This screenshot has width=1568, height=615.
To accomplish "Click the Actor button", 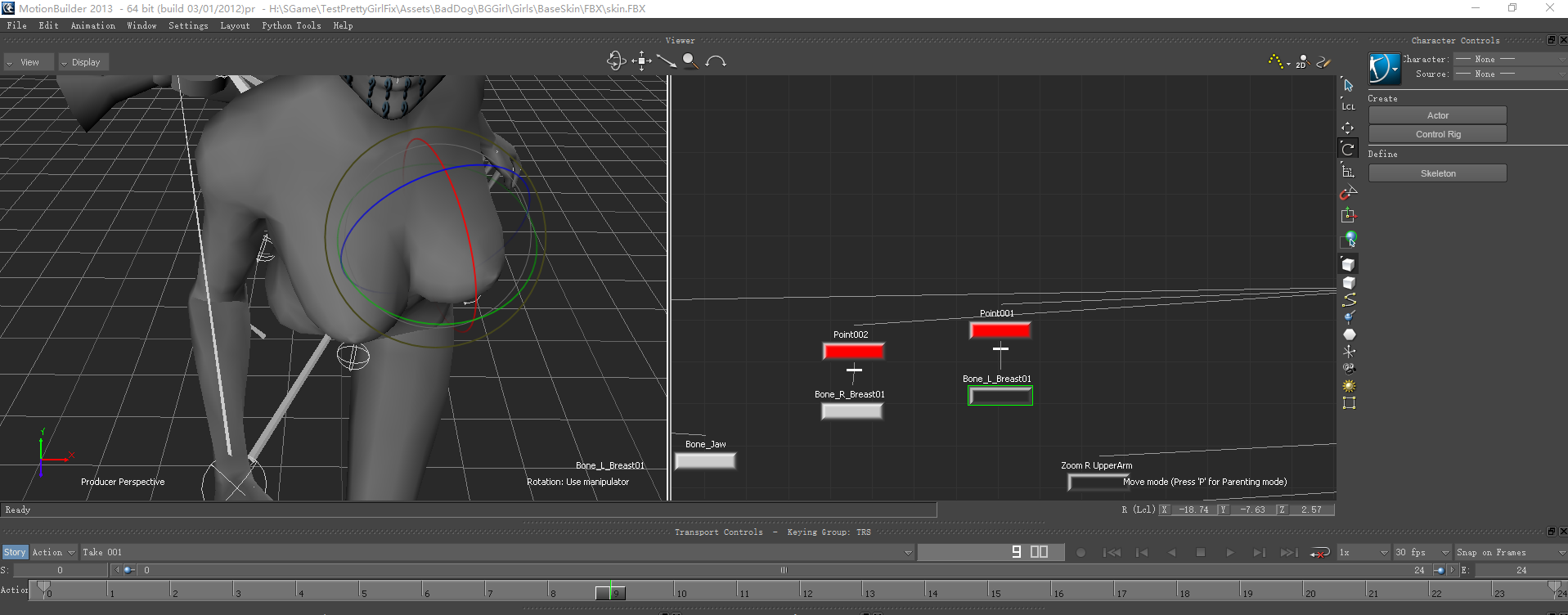I will (x=1437, y=115).
